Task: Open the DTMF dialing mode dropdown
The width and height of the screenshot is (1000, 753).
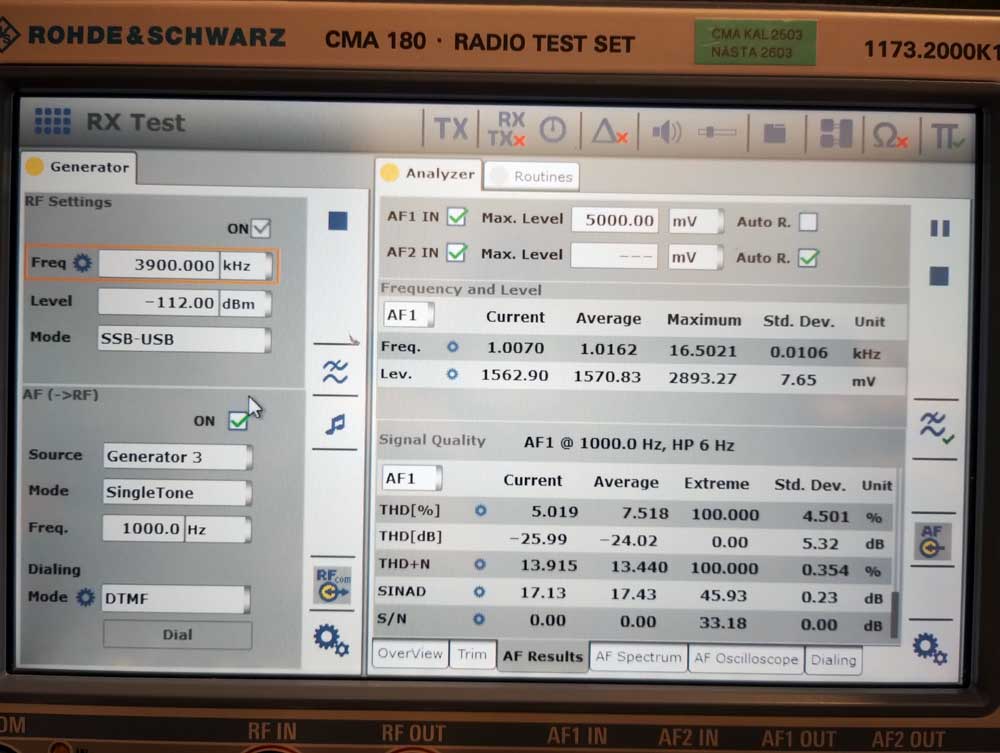Action: coord(176,598)
